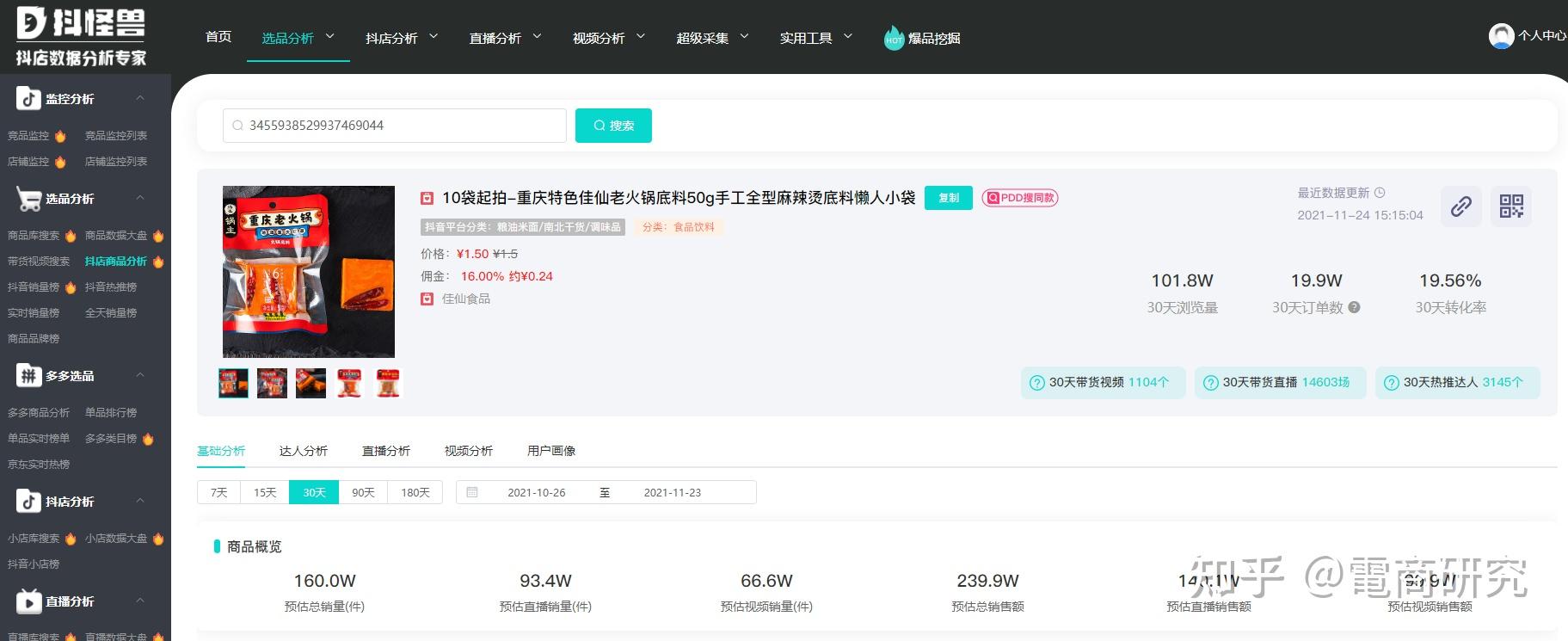Image resolution: width=1568 pixels, height=641 pixels.
Task: Click the 复制 button next to the title
Action: pyautogui.click(x=949, y=198)
